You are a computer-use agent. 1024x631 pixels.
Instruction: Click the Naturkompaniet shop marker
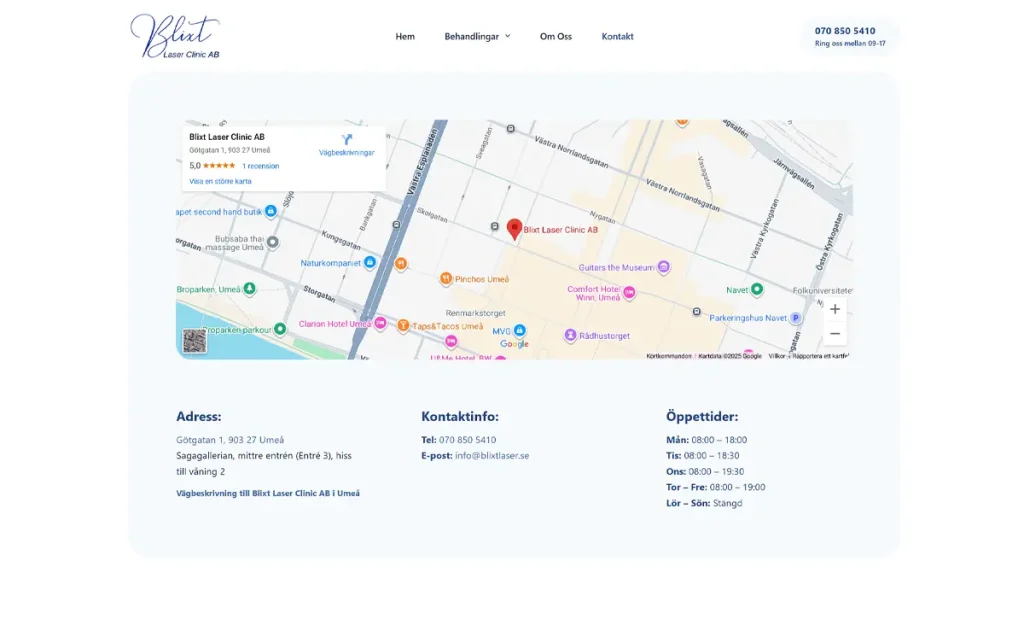click(x=369, y=262)
